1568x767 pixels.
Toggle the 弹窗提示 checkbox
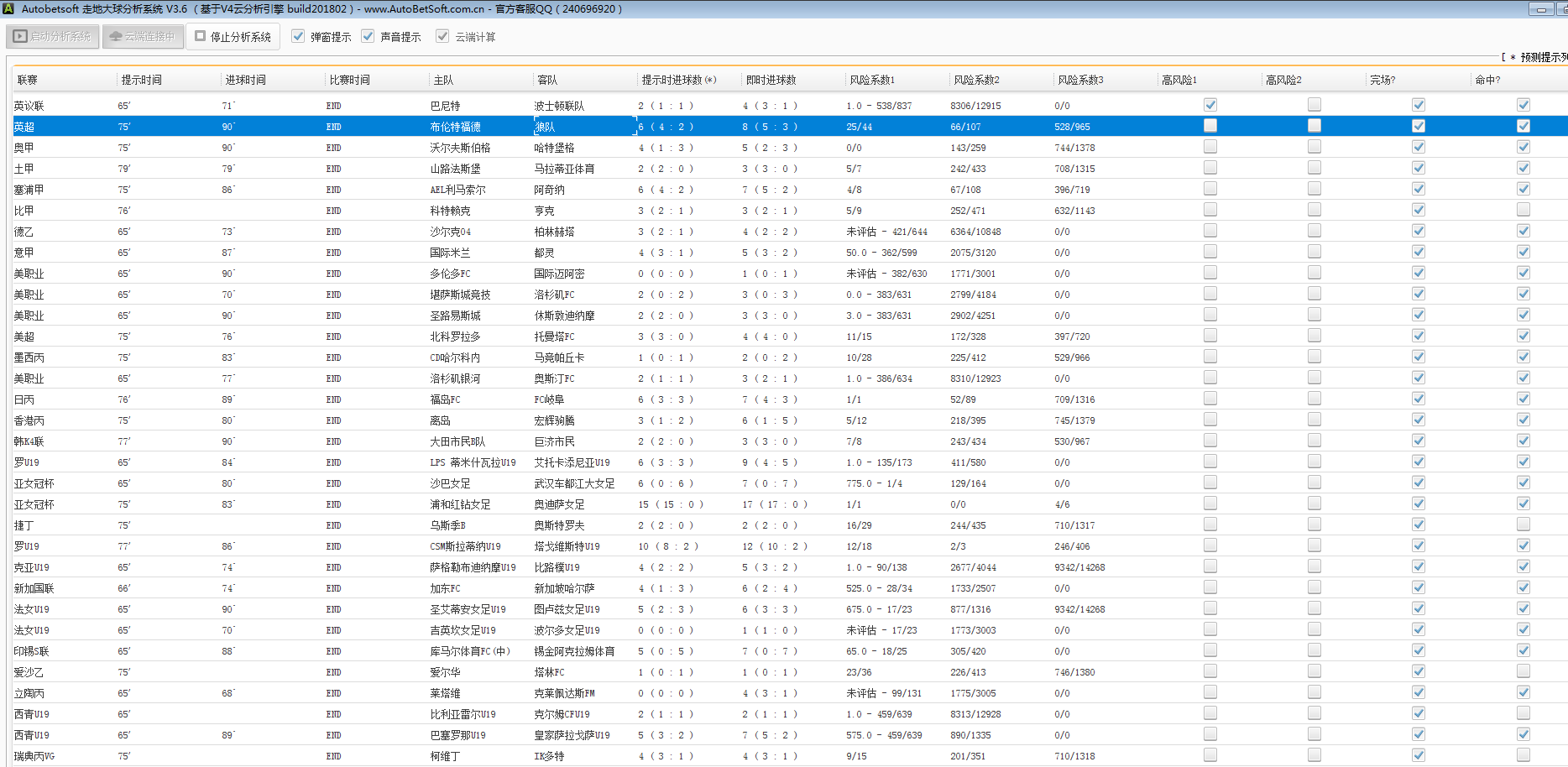tap(298, 36)
